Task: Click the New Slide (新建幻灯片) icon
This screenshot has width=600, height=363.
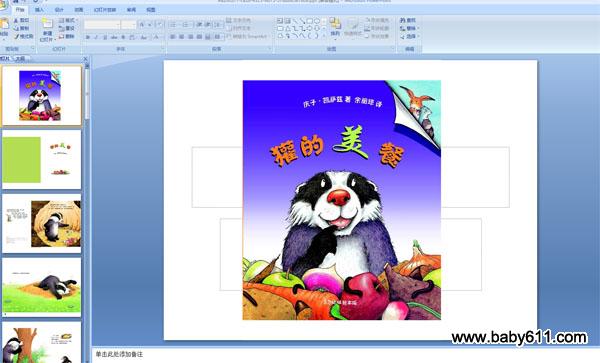Action: click(47, 23)
